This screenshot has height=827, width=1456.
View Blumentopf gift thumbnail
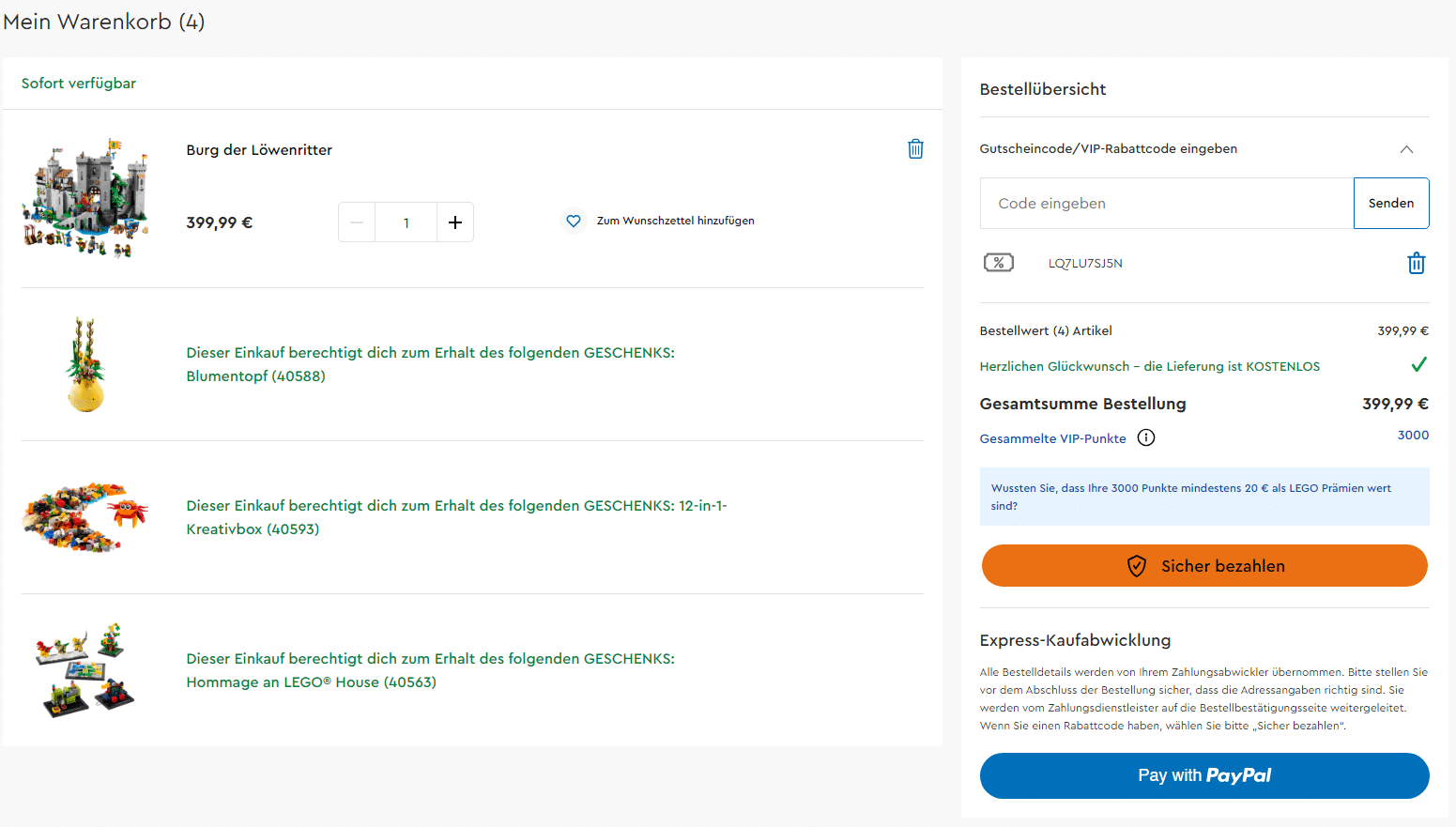[x=85, y=364]
